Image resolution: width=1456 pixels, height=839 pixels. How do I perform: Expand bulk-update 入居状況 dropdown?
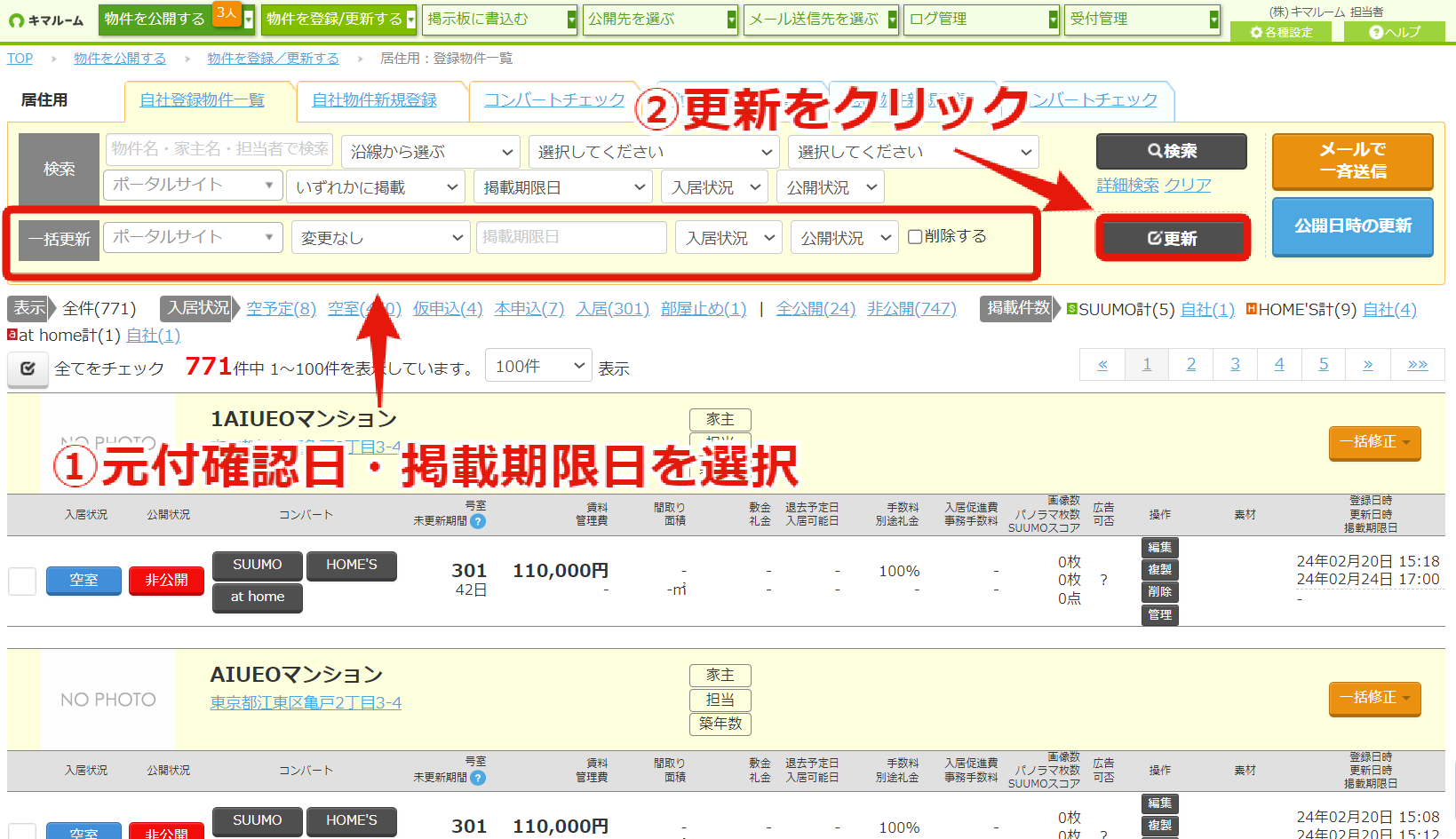coord(728,238)
